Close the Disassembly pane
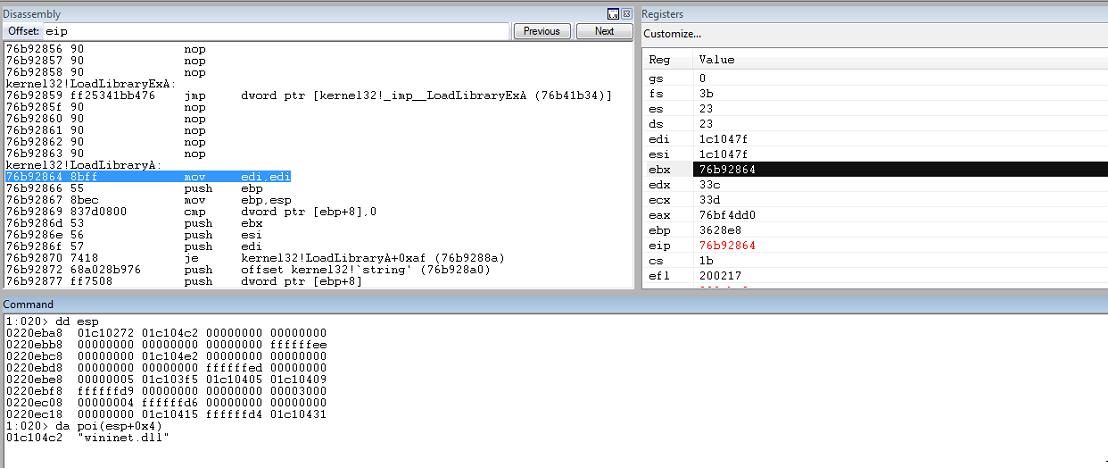This screenshot has height=470, width=1108. coord(626,13)
